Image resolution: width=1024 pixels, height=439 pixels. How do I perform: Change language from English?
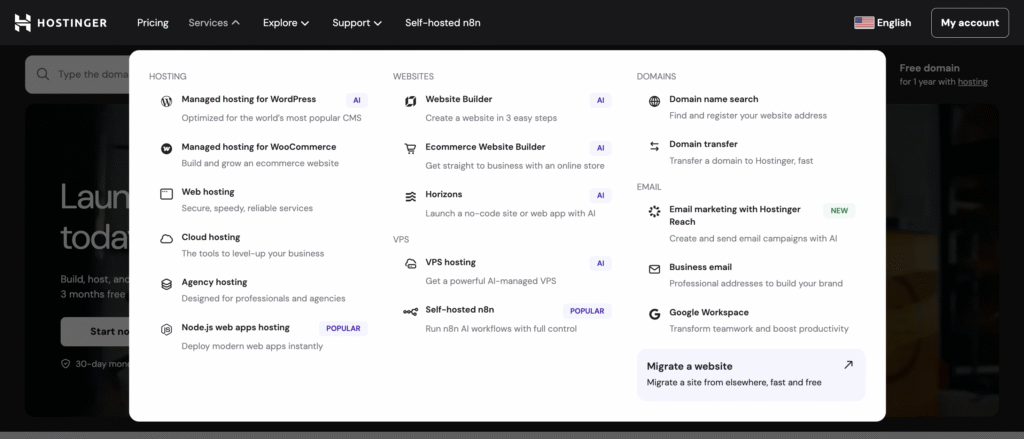(882, 22)
